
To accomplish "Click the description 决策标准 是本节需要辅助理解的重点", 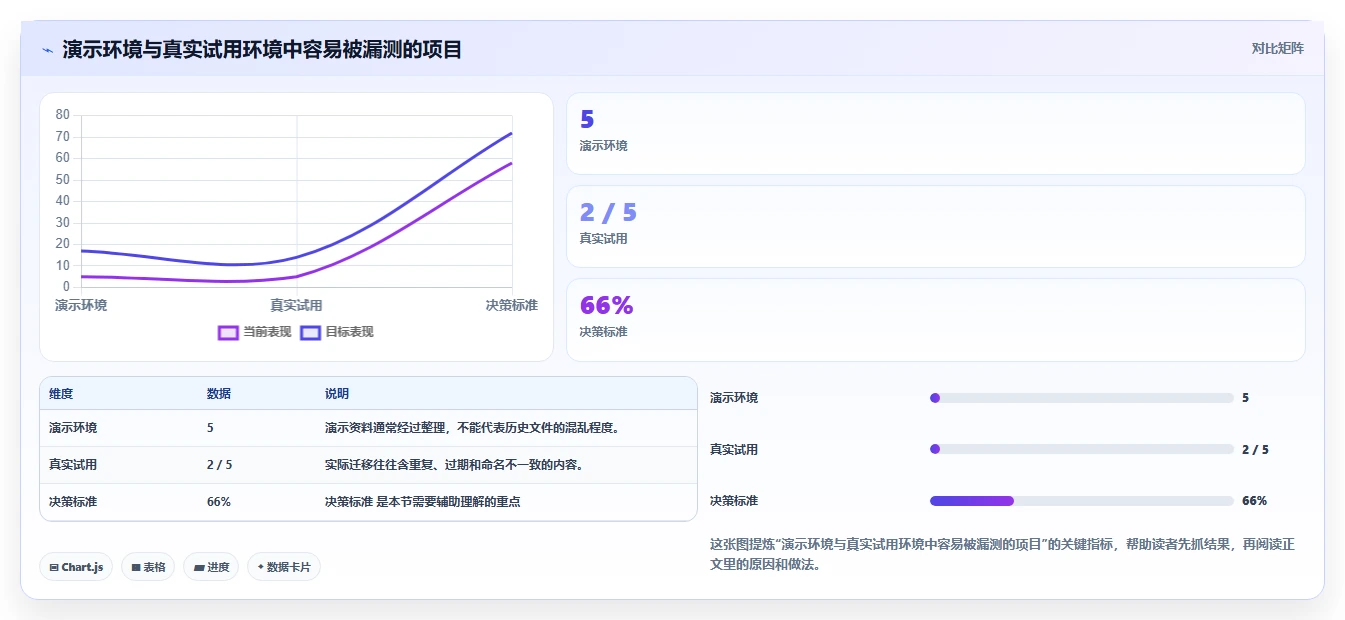I will click(422, 502).
